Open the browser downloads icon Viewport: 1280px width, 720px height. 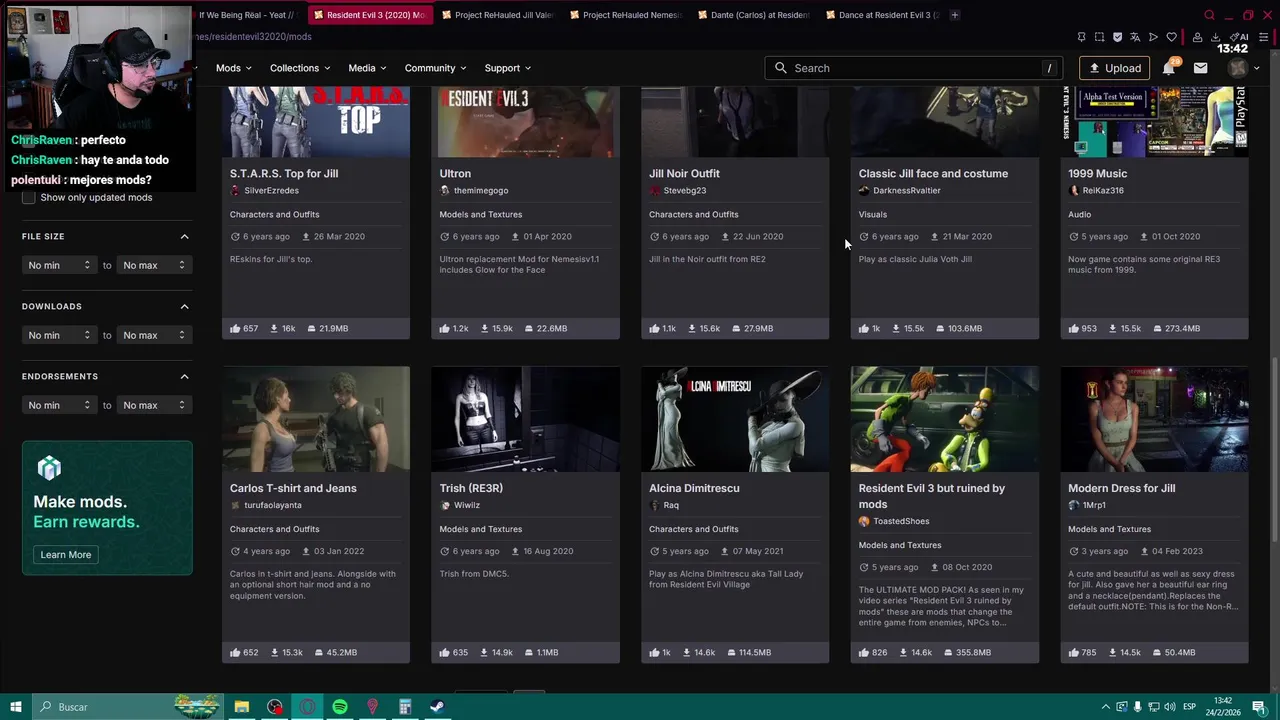pos(1215,37)
